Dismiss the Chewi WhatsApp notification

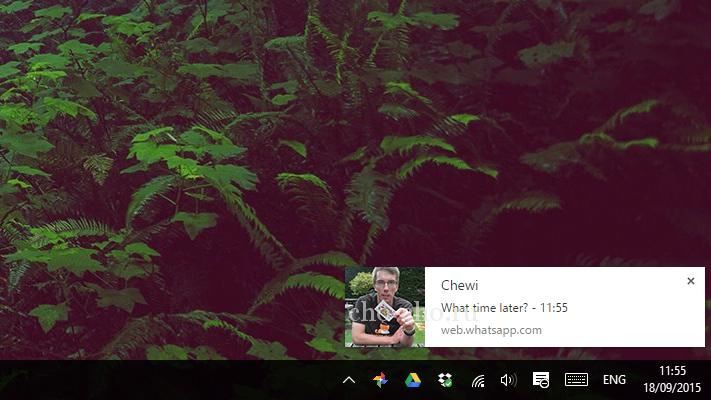(x=690, y=281)
